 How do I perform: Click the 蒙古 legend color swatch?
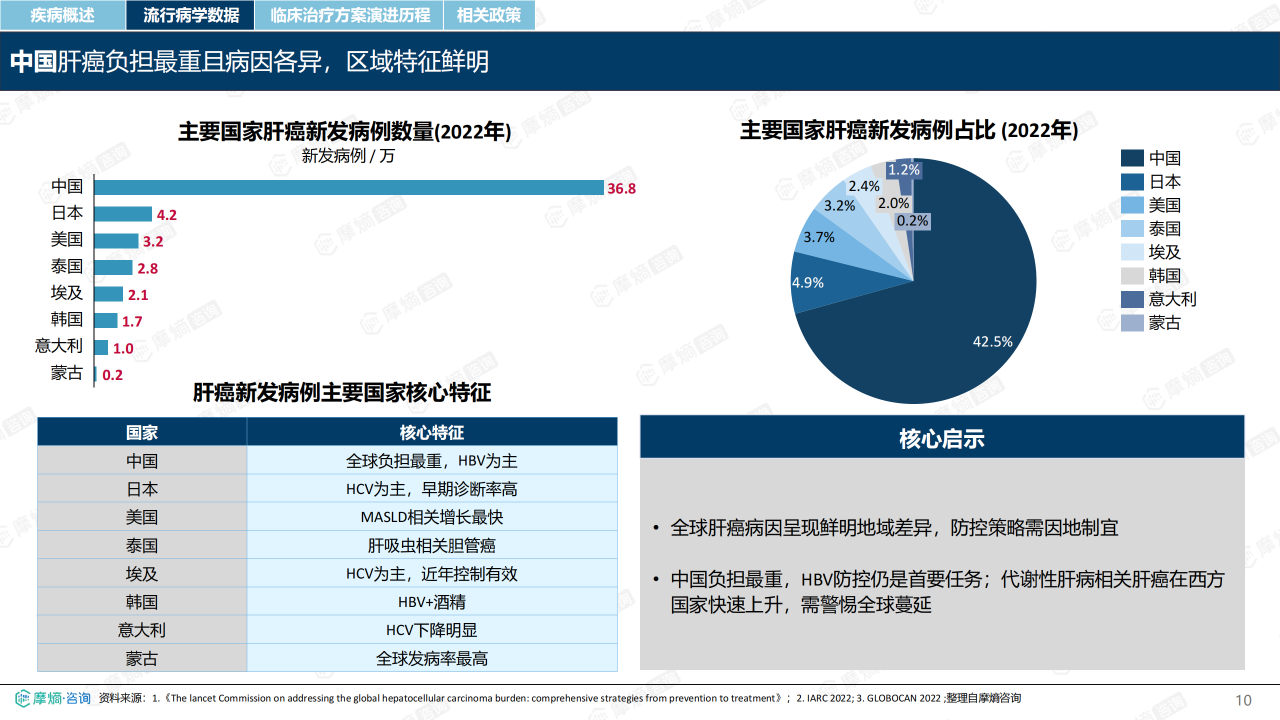pyautogui.click(x=1132, y=323)
